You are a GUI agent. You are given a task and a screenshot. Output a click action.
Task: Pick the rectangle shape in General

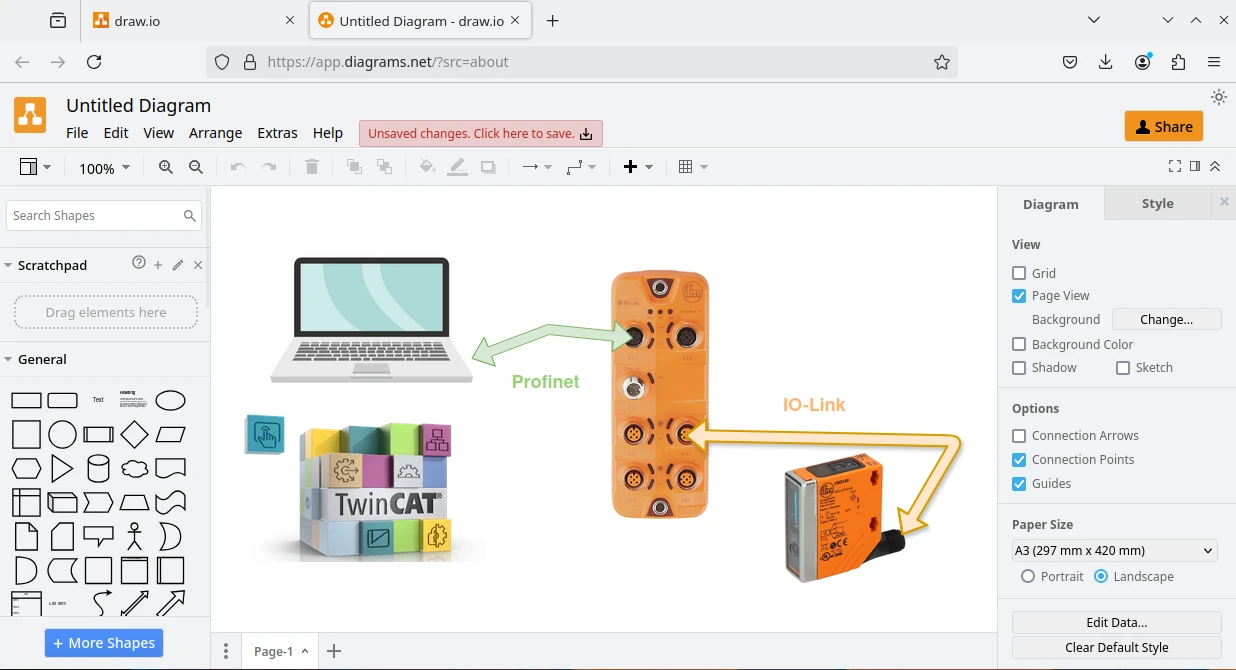tap(26, 401)
